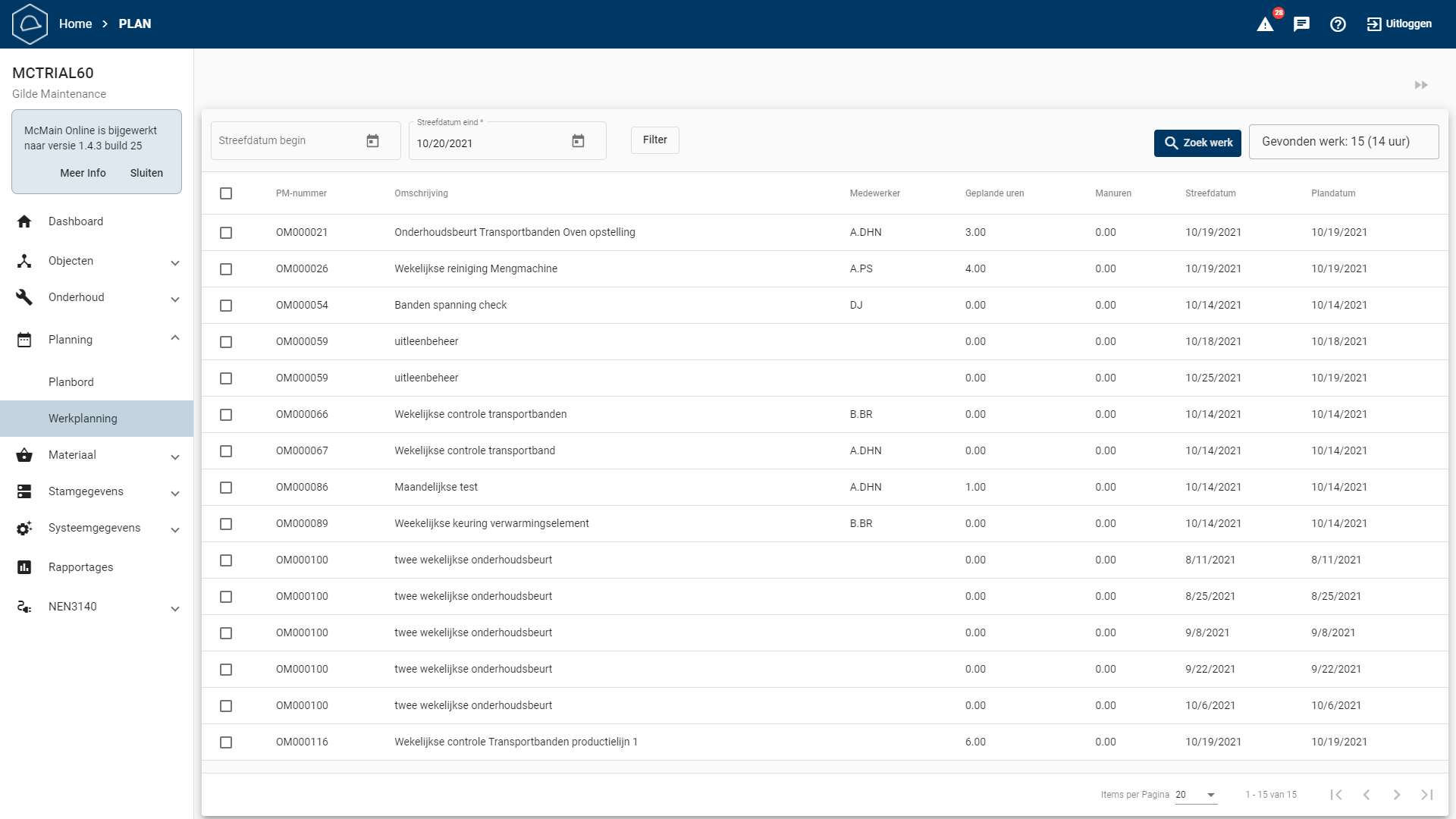Viewport: 1456px width, 819px height.
Task: Click the Meer Info link
Action: 83,173
